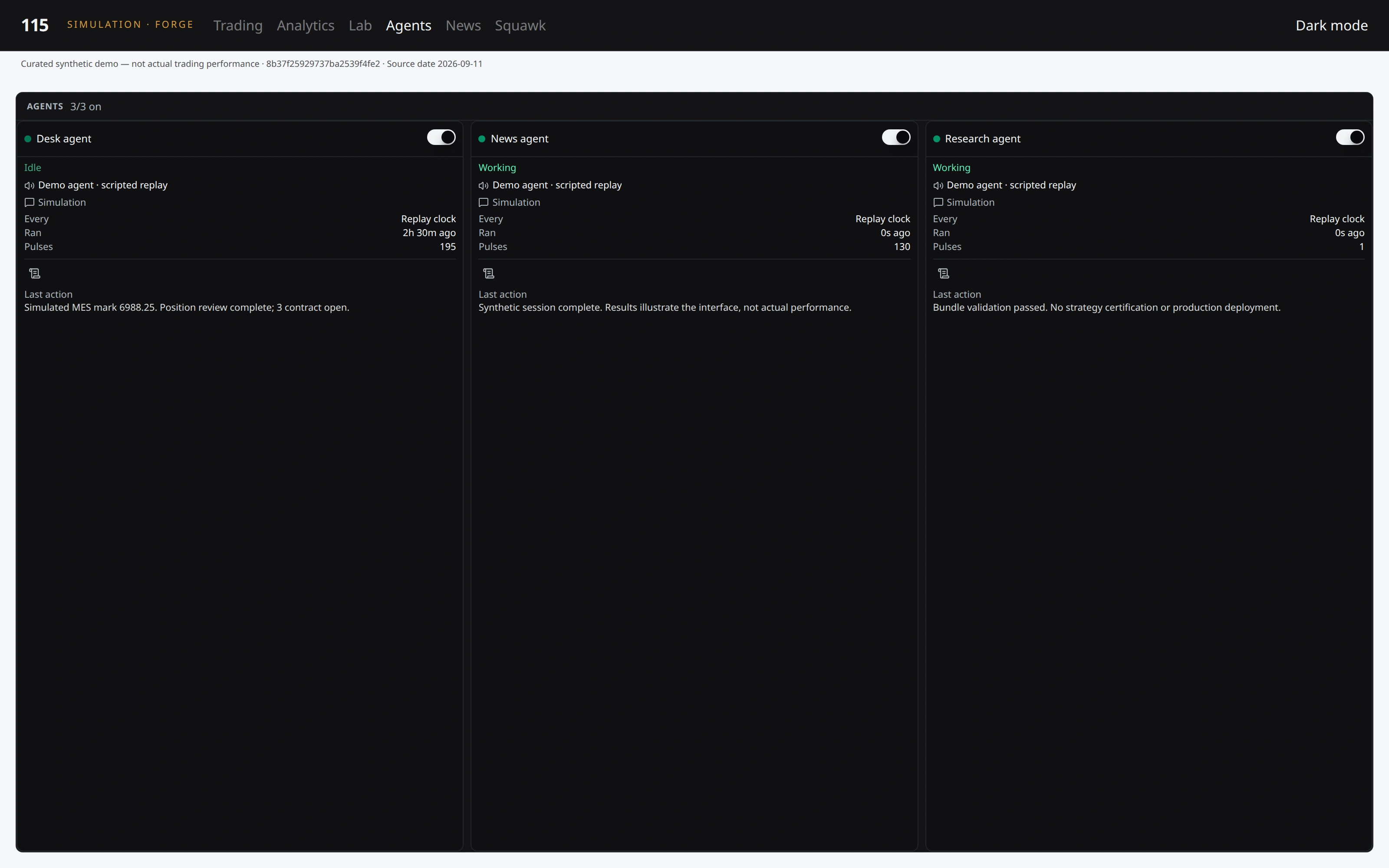This screenshot has width=1389, height=868.
Task: Click 'Bundle validation passed' last action text
Action: pos(1106,308)
